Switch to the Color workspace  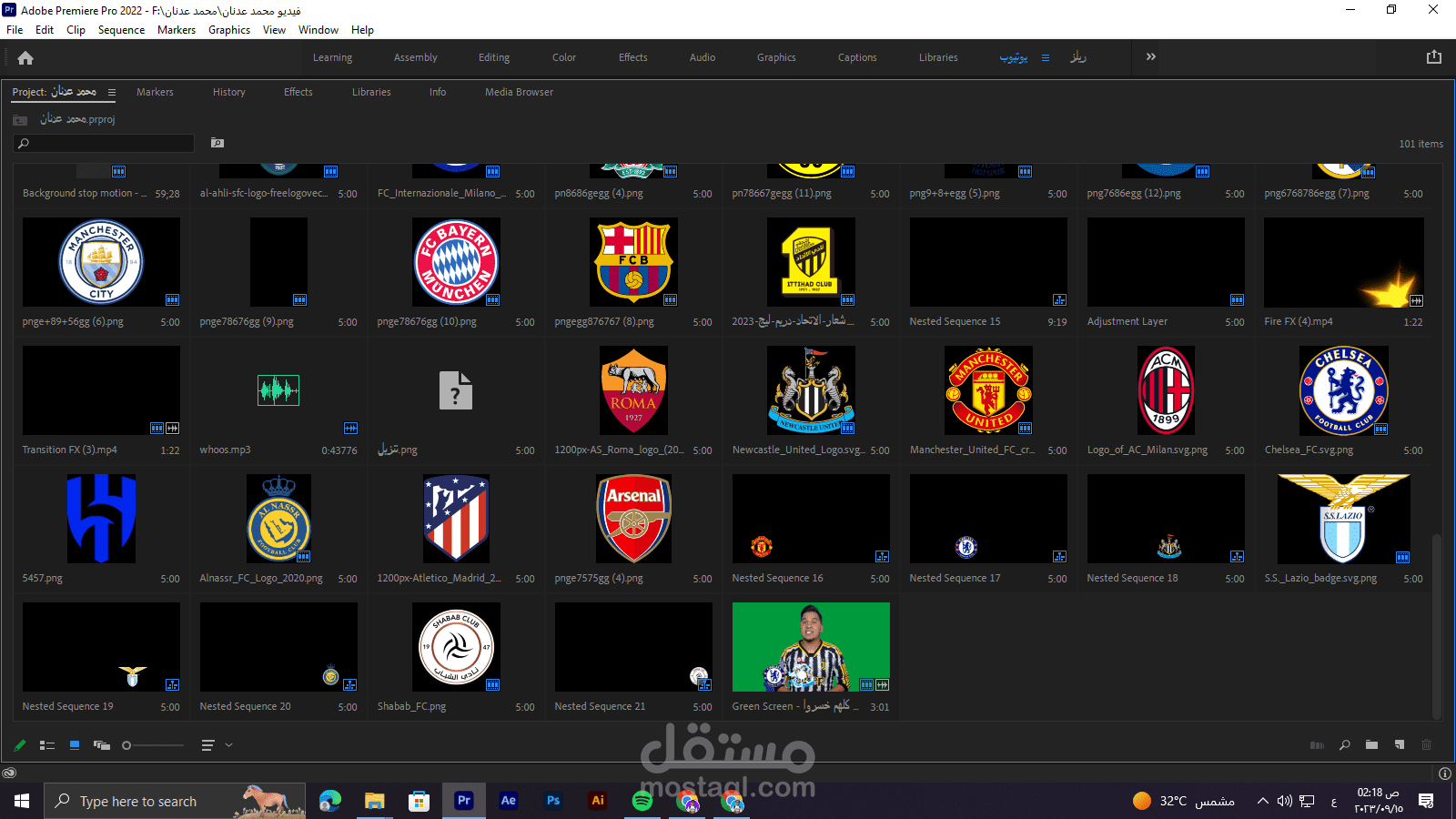(x=564, y=57)
